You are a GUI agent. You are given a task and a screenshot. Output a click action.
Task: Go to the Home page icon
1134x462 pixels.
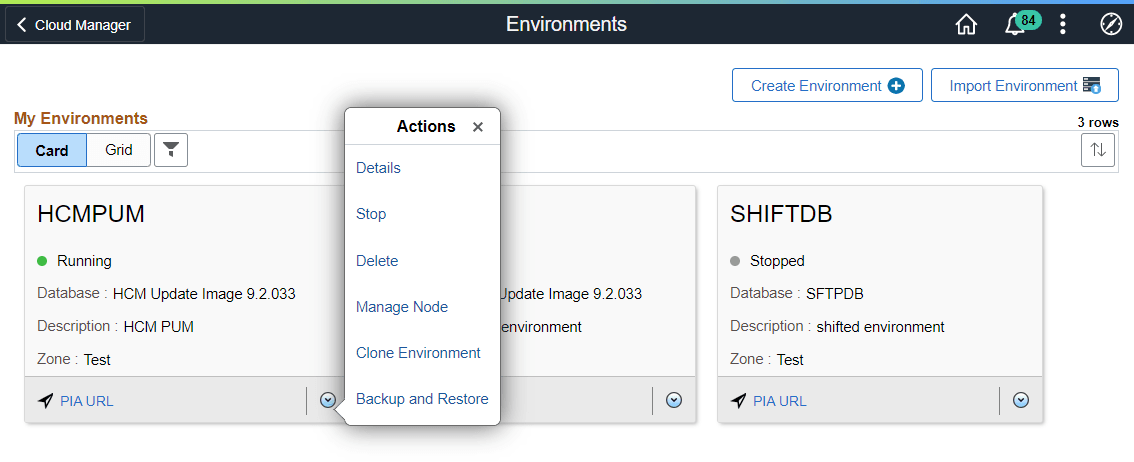[x=966, y=25]
